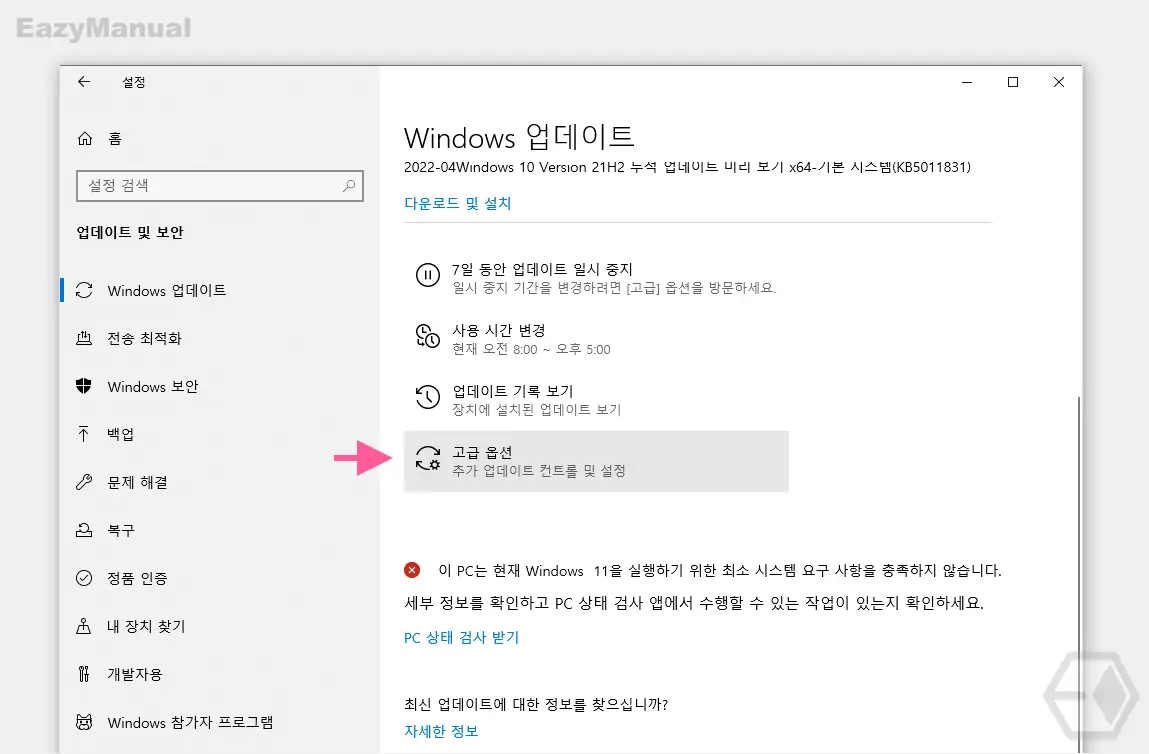
Task: Click the update history icon
Action: click(x=428, y=397)
